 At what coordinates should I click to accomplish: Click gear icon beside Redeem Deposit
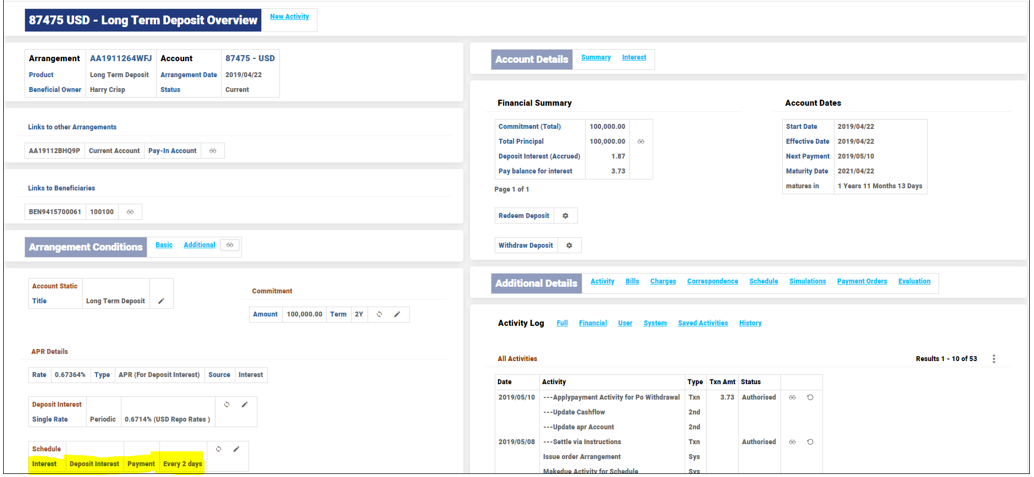click(565, 216)
